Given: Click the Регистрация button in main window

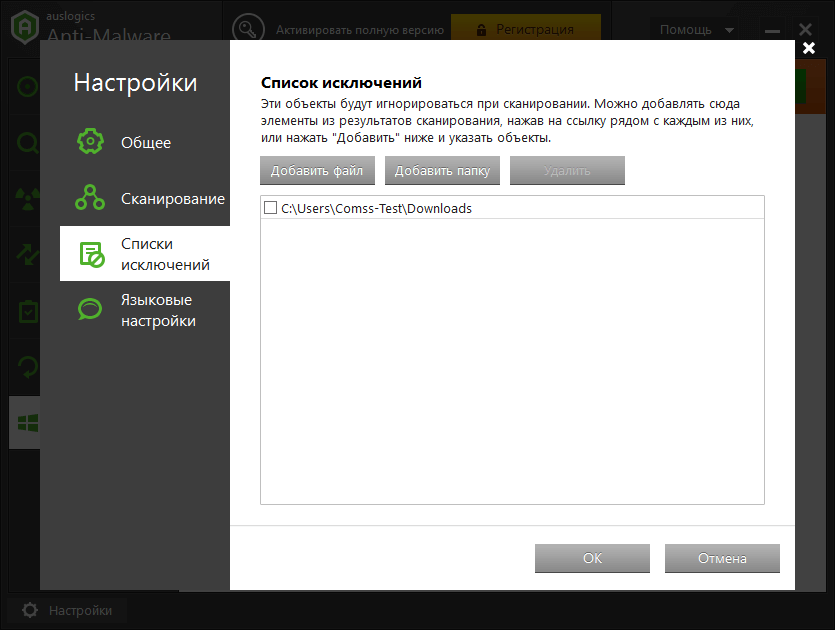Looking at the screenshot, I should 526,29.
